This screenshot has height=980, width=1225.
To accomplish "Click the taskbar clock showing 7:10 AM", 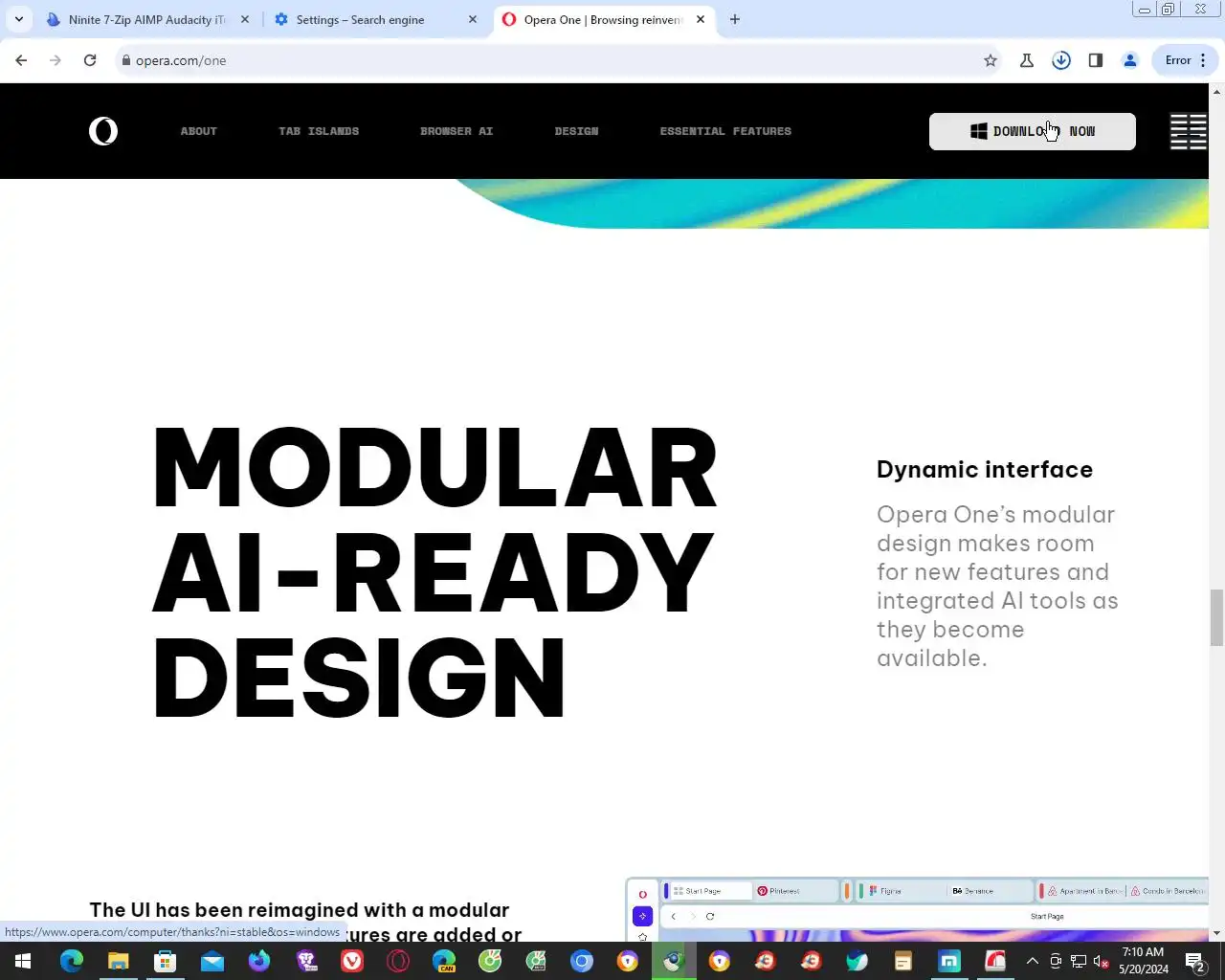I will (1144, 961).
